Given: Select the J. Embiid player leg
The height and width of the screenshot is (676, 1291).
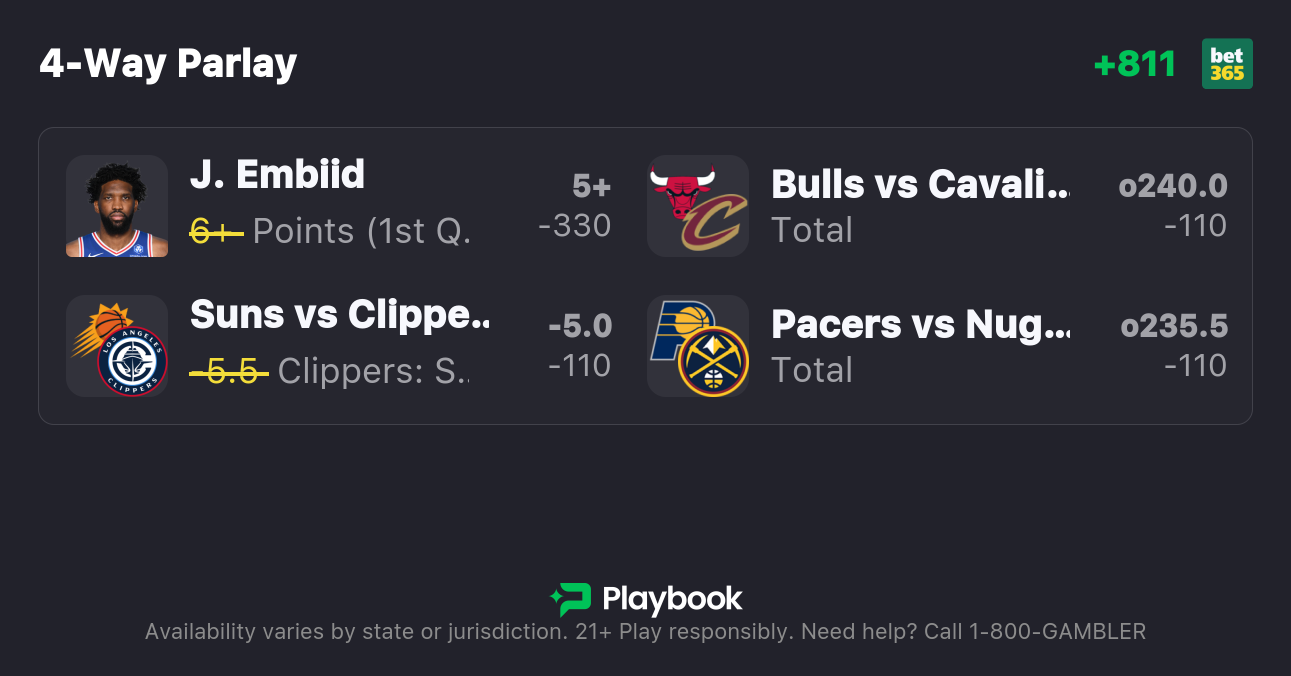Looking at the screenshot, I should [x=277, y=175].
